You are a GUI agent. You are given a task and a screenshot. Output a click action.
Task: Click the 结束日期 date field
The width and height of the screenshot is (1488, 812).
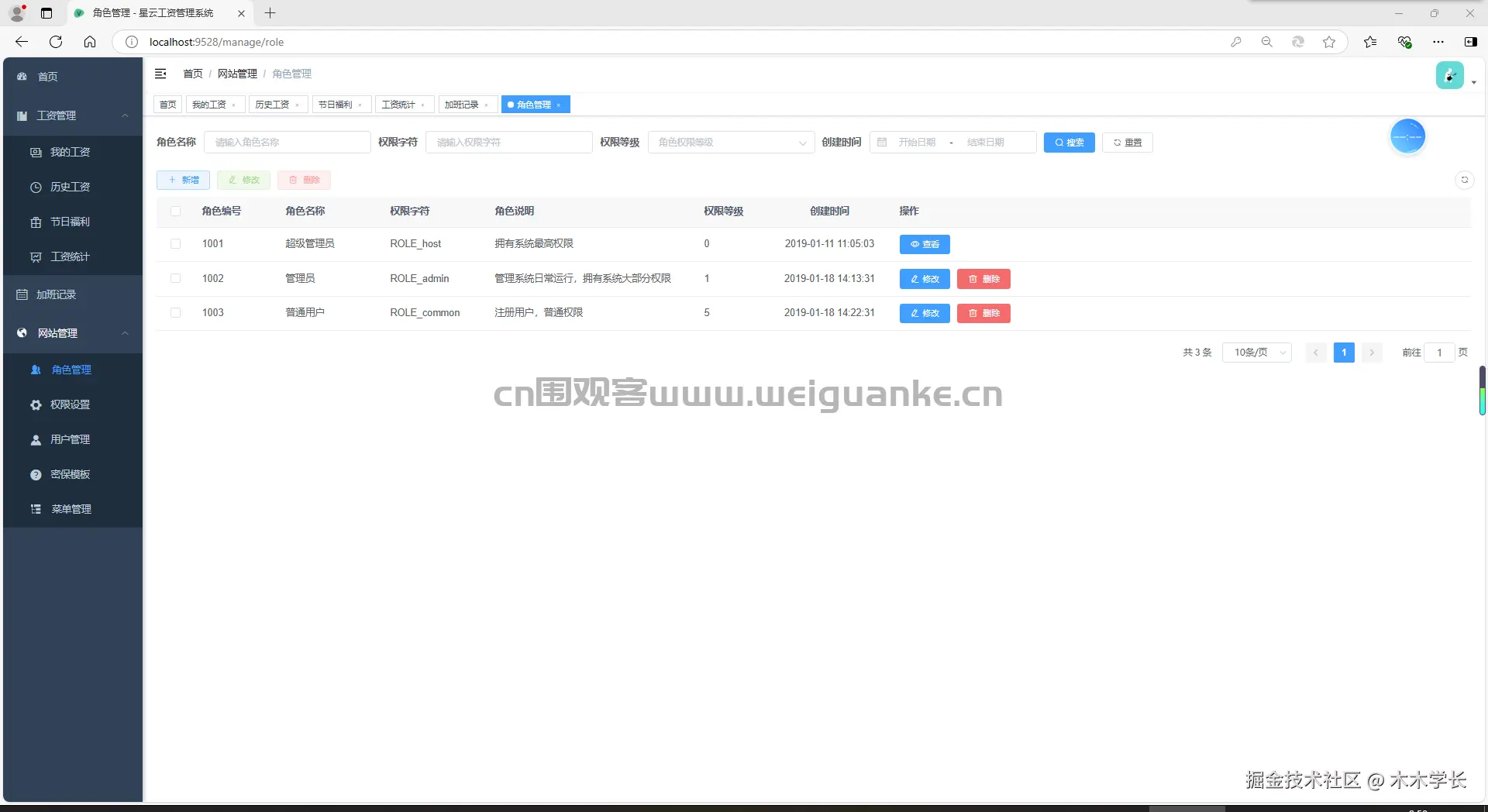[986, 143]
